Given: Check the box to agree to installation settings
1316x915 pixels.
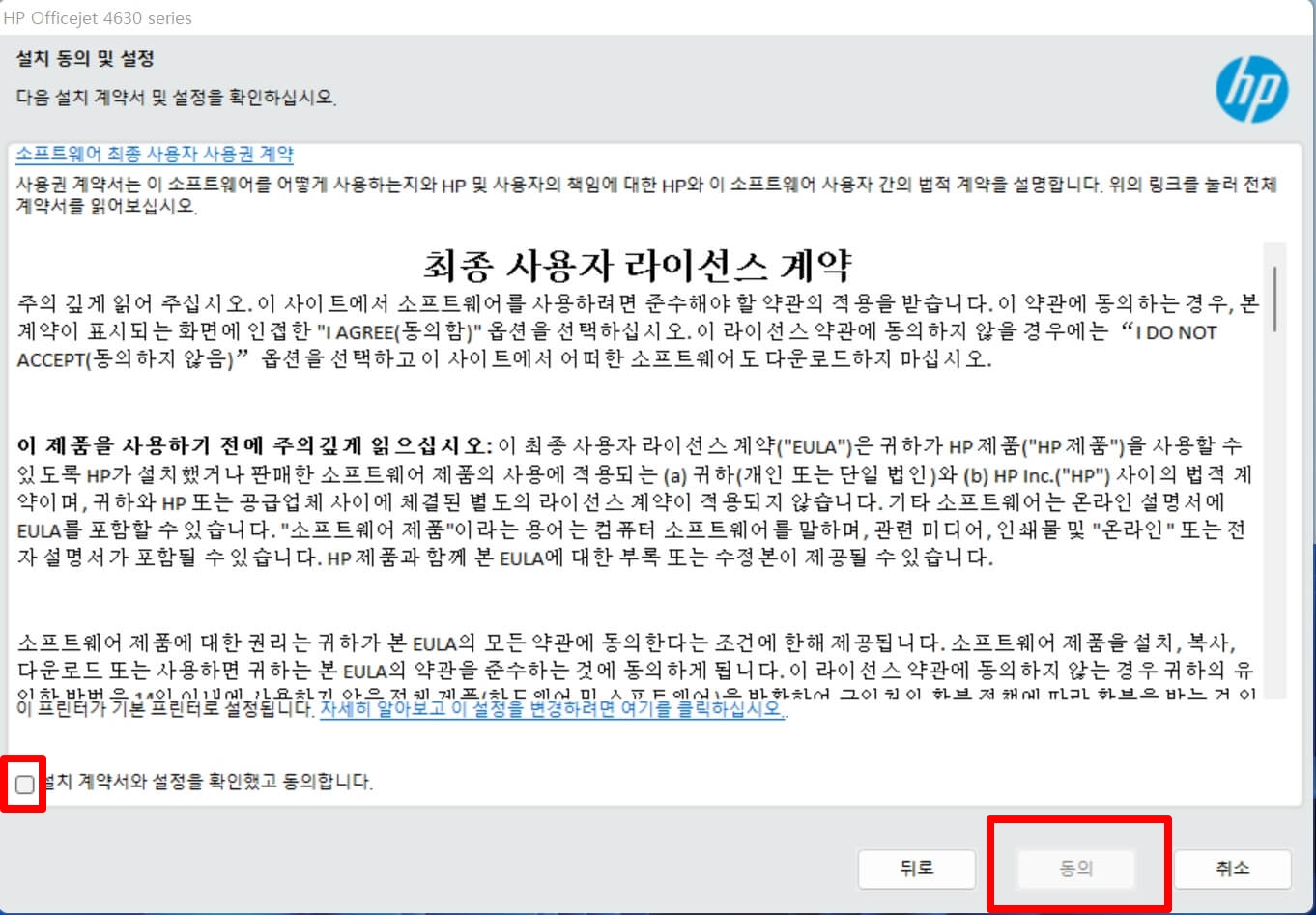Looking at the screenshot, I should pos(26,786).
